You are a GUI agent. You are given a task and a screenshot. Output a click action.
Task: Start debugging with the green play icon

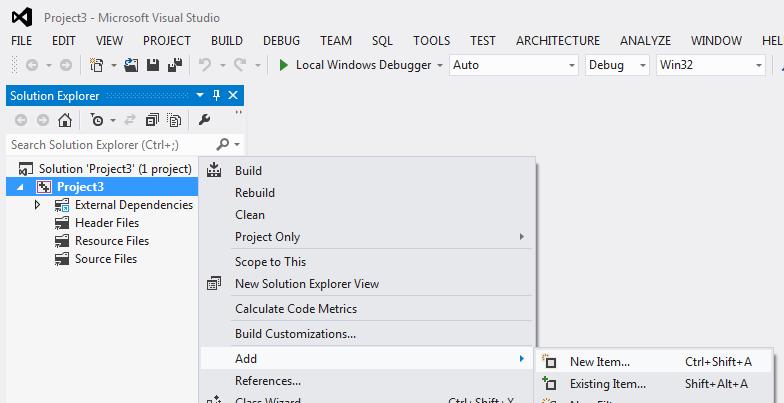[x=284, y=65]
